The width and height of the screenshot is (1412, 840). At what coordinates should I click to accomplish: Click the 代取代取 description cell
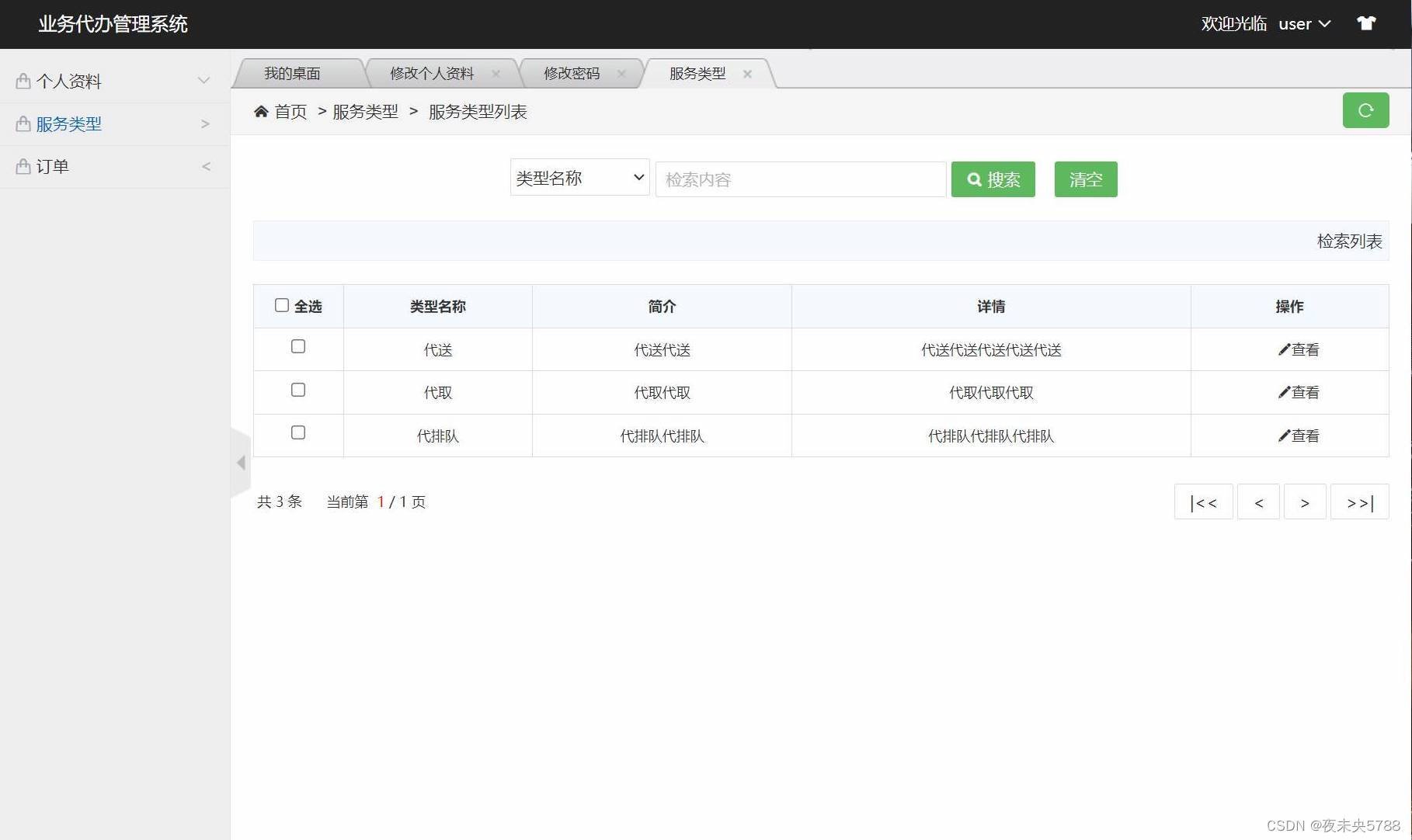(662, 393)
